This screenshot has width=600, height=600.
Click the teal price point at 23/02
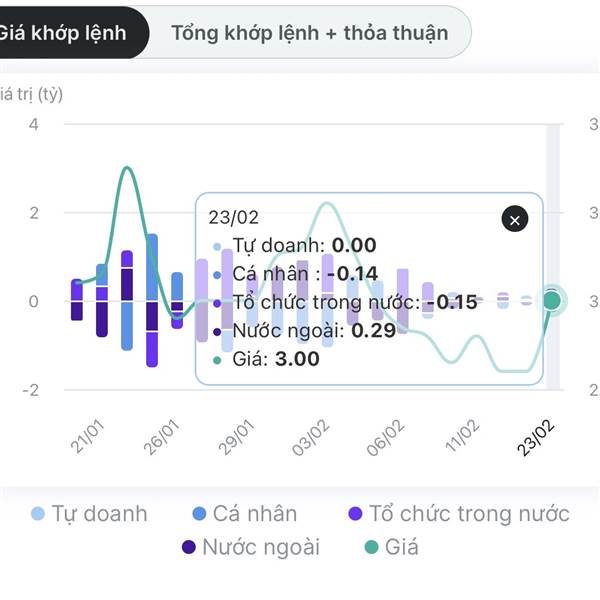(552, 300)
